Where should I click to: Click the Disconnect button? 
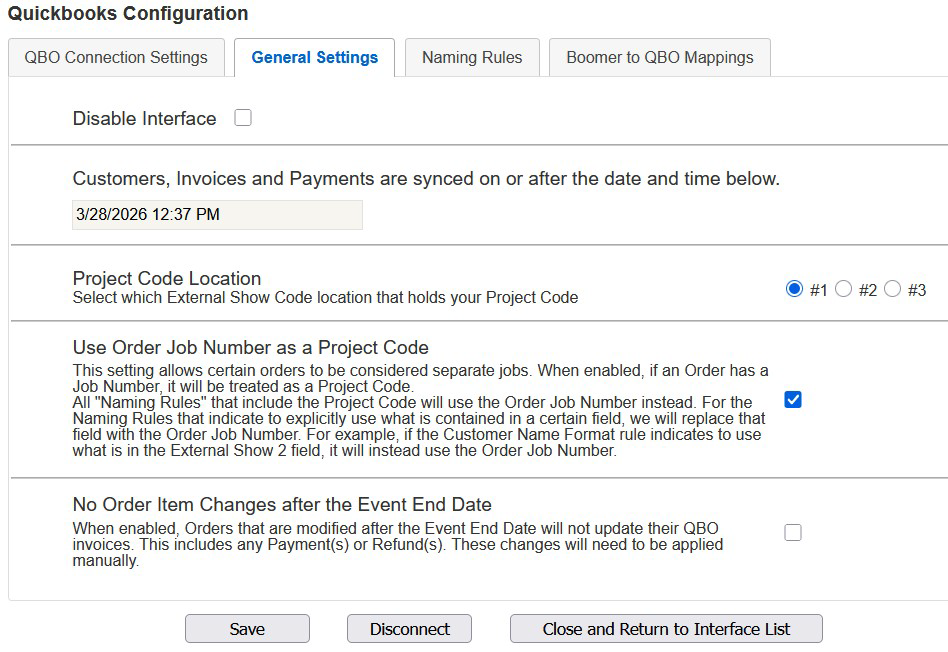tap(409, 629)
